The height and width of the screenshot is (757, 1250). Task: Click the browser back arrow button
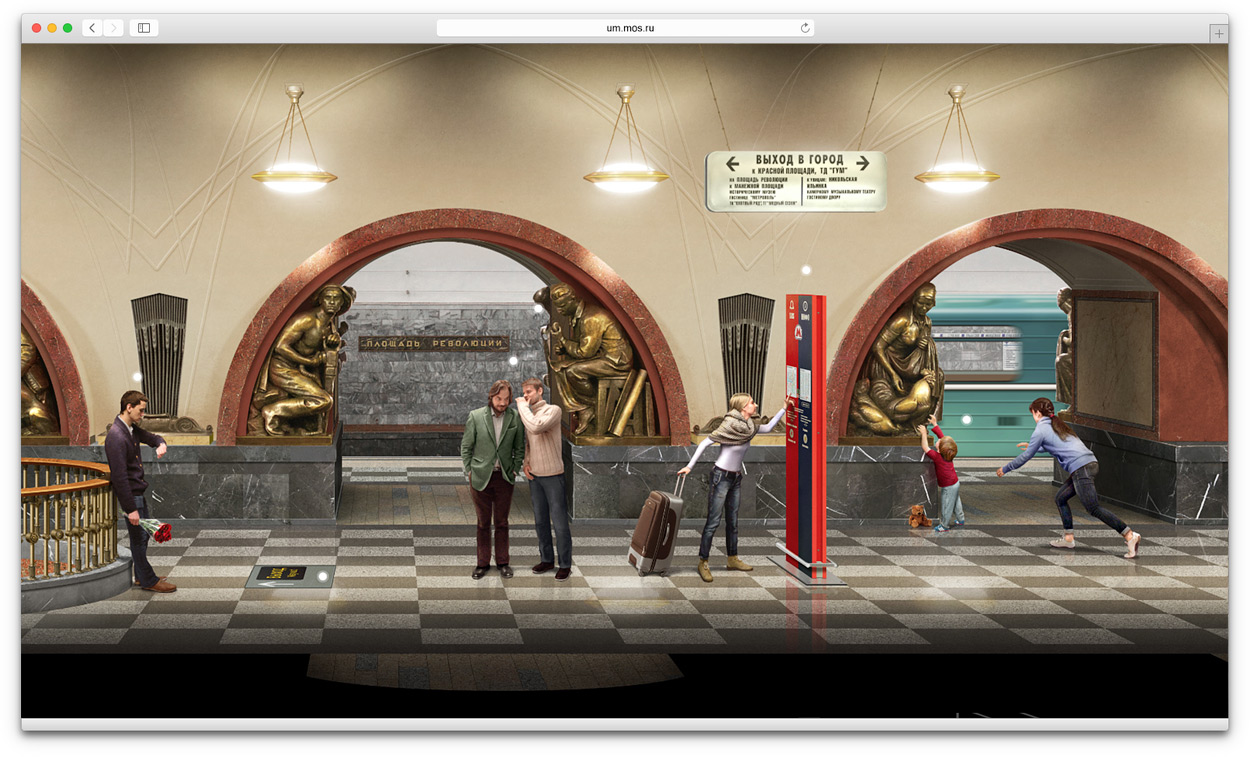coord(92,28)
